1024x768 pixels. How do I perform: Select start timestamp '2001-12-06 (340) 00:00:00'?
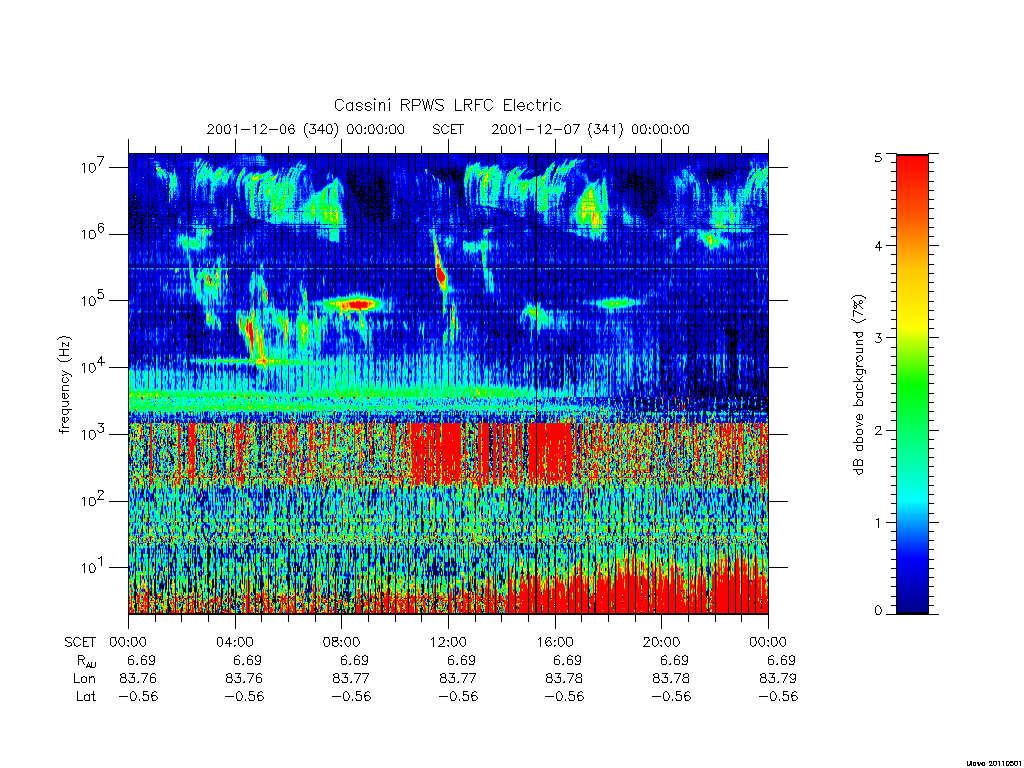click(x=306, y=129)
